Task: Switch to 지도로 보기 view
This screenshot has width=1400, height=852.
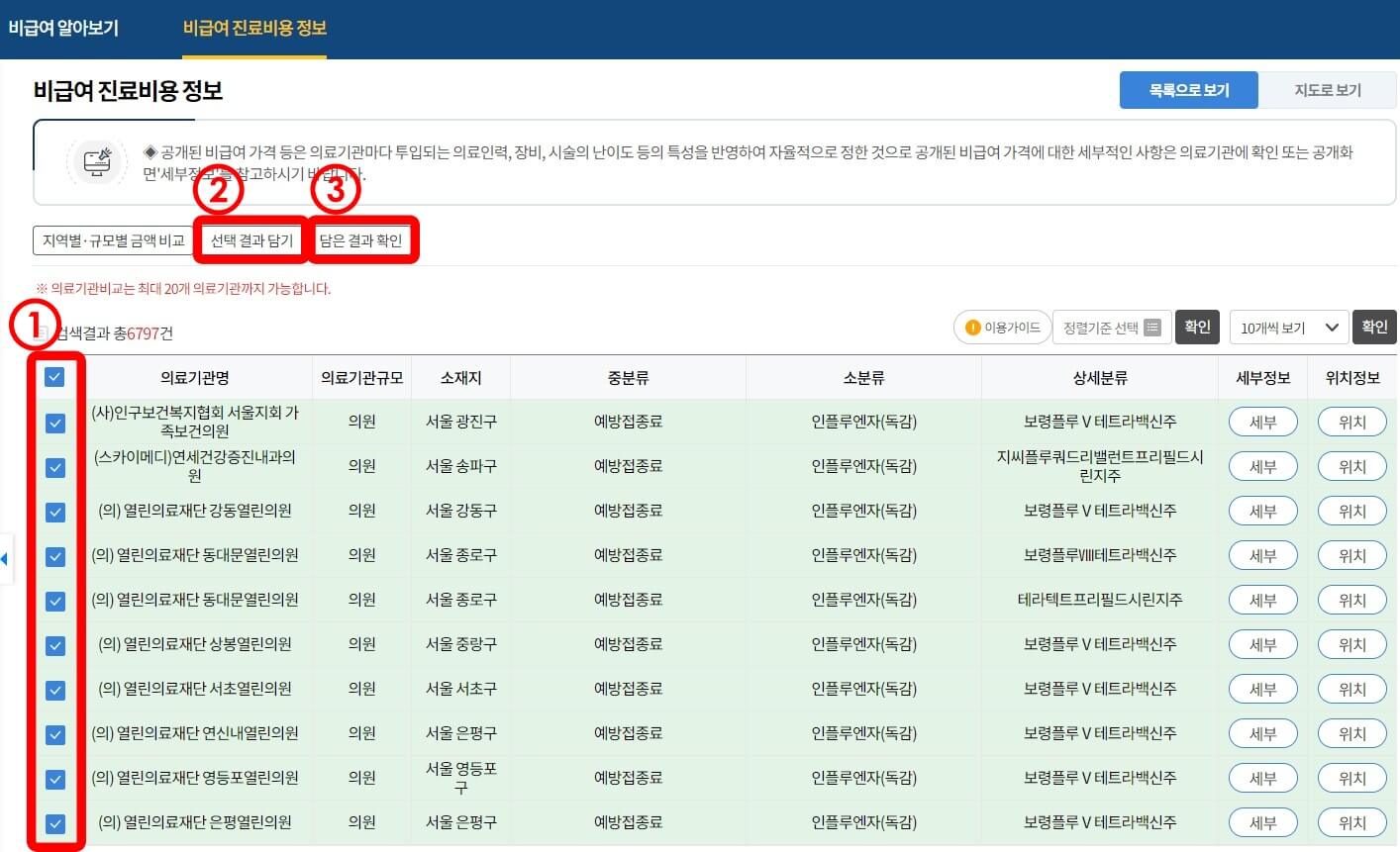Action: click(1328, 89)
